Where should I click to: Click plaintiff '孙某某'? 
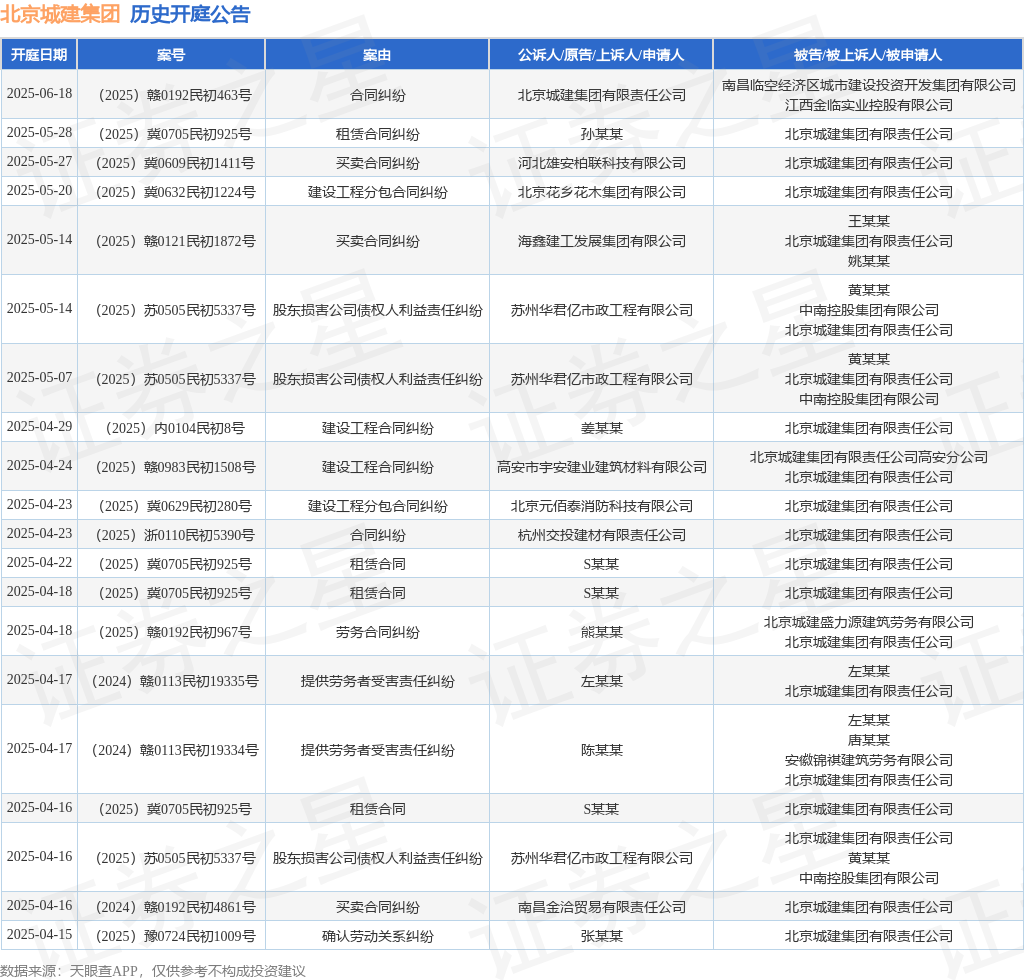click(x=601, y=134)
